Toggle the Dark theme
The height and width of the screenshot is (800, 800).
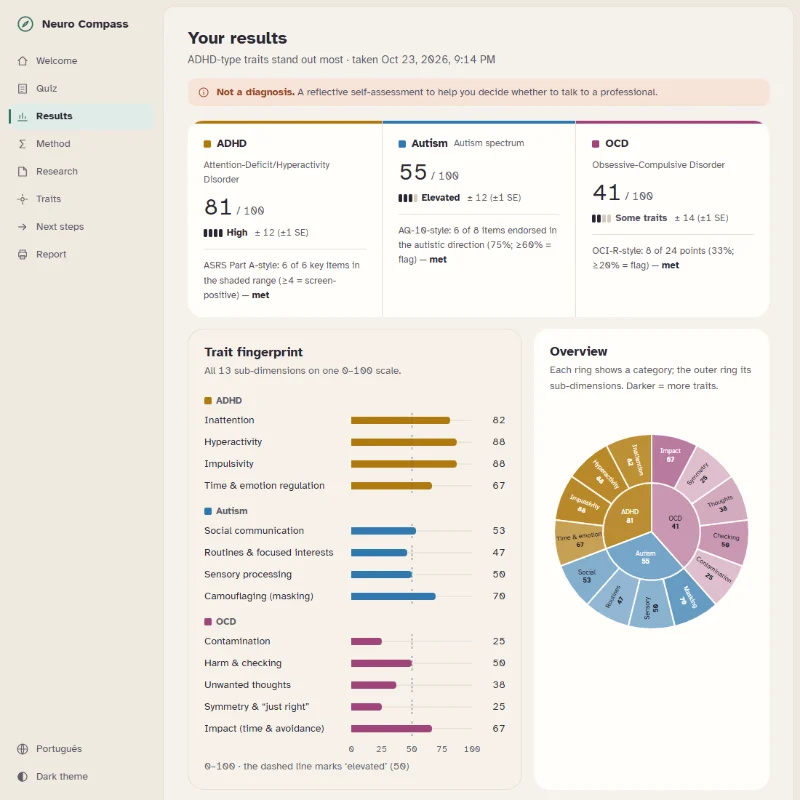pos(81,776)
